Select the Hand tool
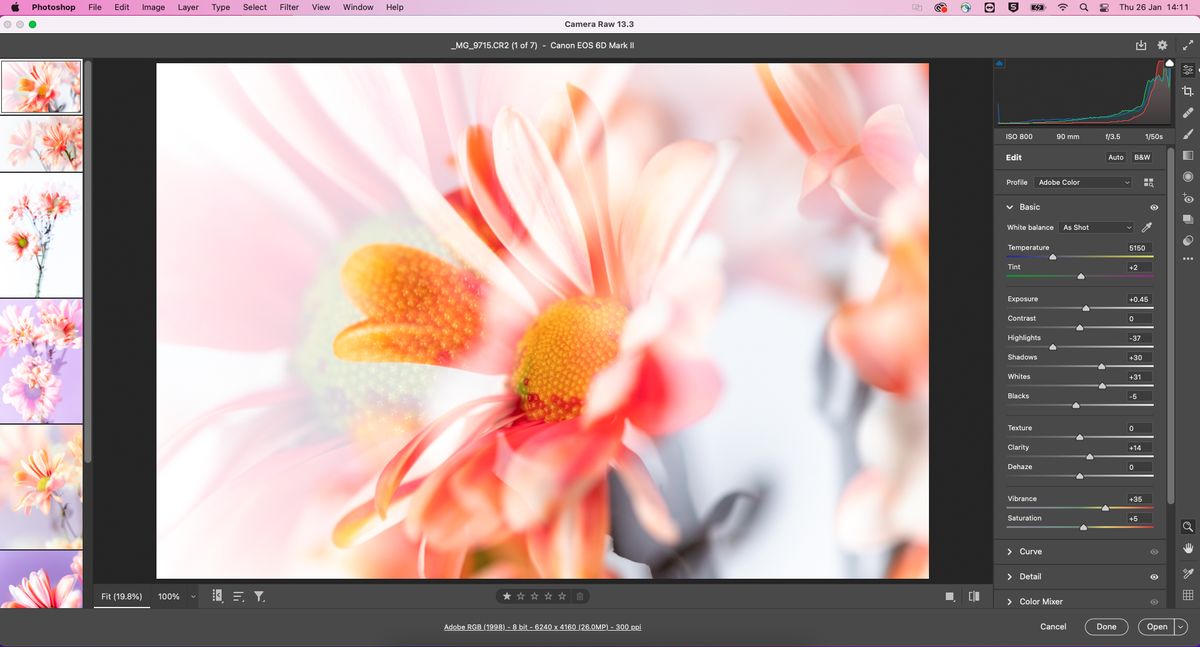This screenshot has height=647, width=1200. click(1190, 546)
